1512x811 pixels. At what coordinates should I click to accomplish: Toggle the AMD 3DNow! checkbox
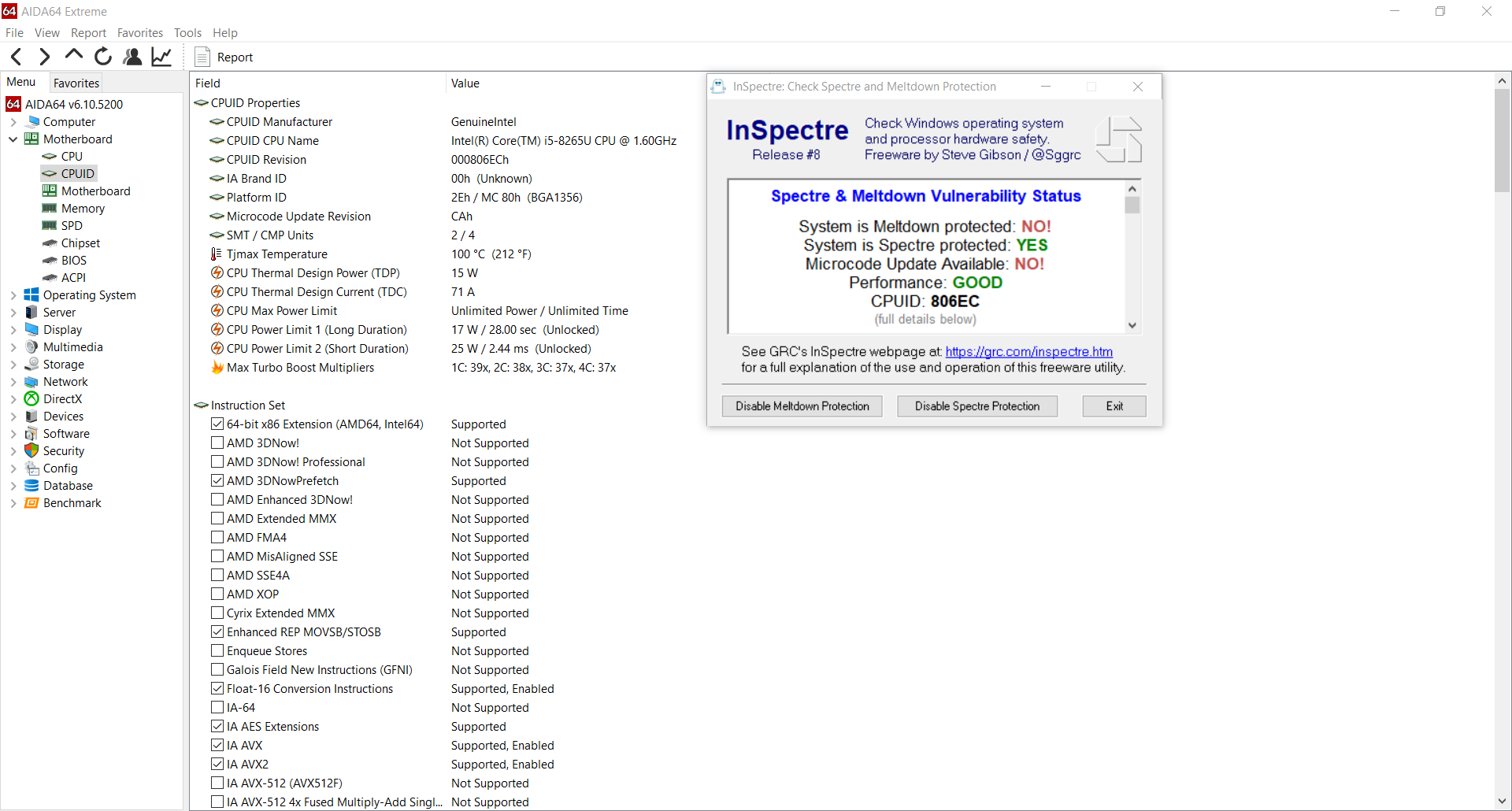217,443
